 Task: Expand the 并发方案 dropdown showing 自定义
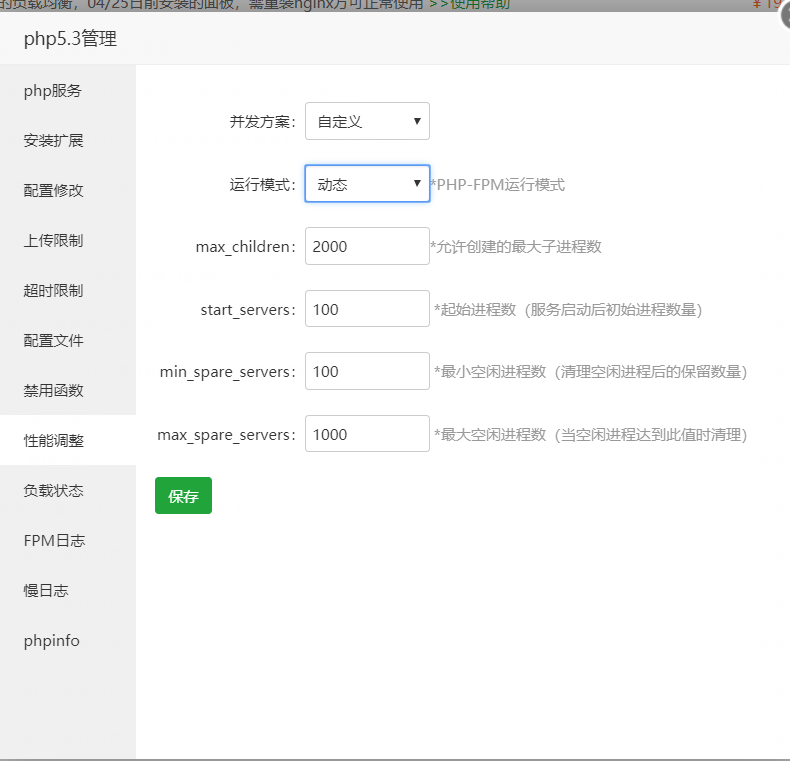367,121
